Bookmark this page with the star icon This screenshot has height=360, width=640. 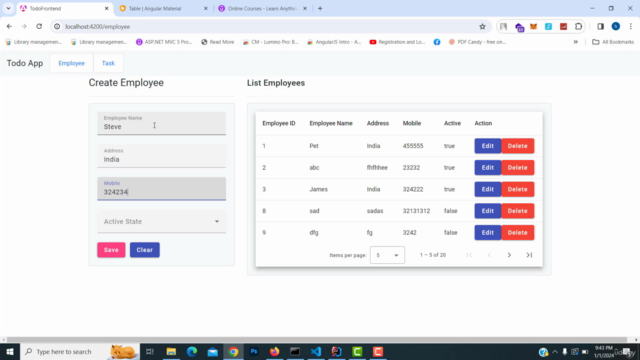click(482, 27)
